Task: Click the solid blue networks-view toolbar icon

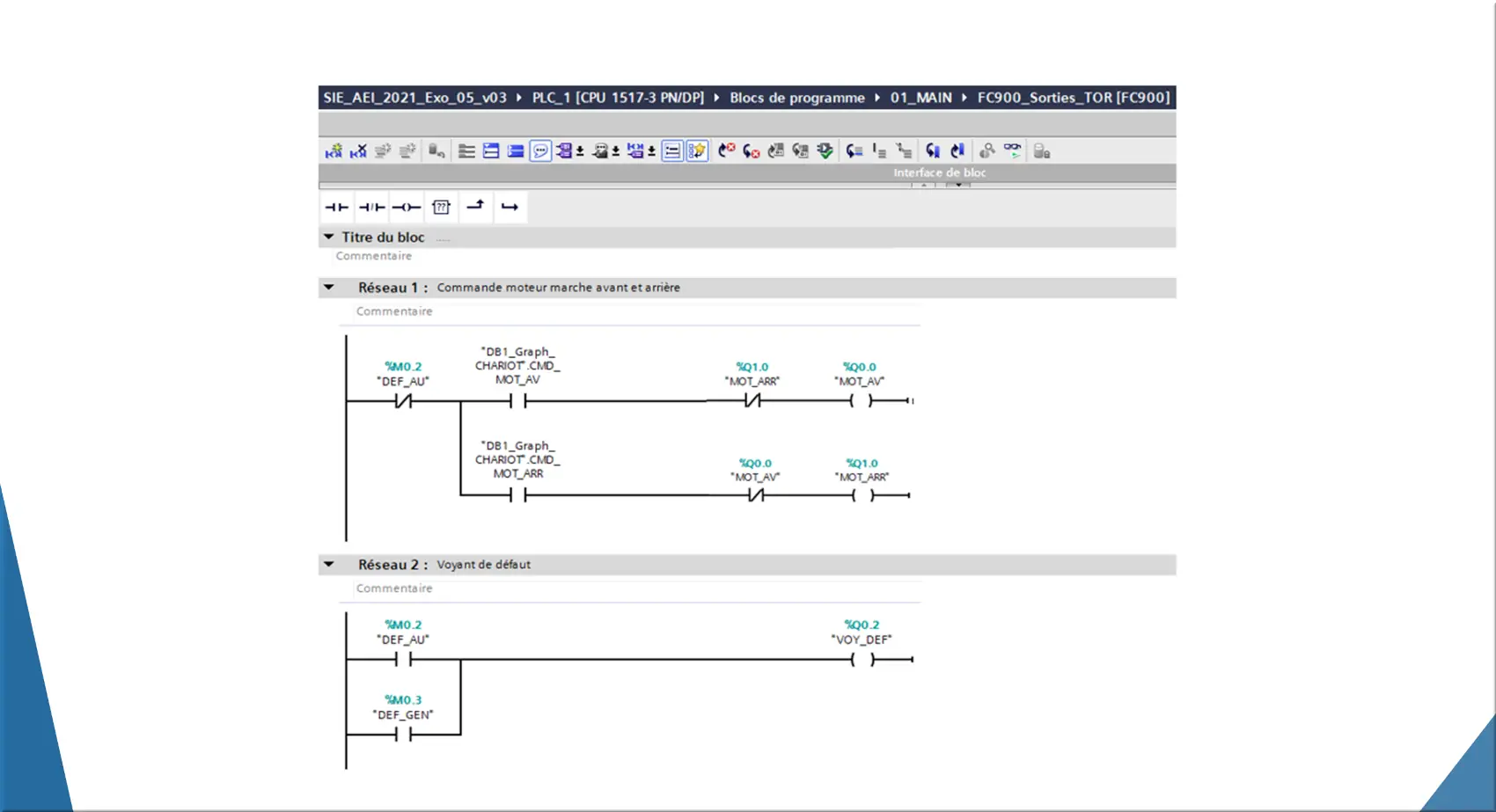Action: tap(516, 151)
